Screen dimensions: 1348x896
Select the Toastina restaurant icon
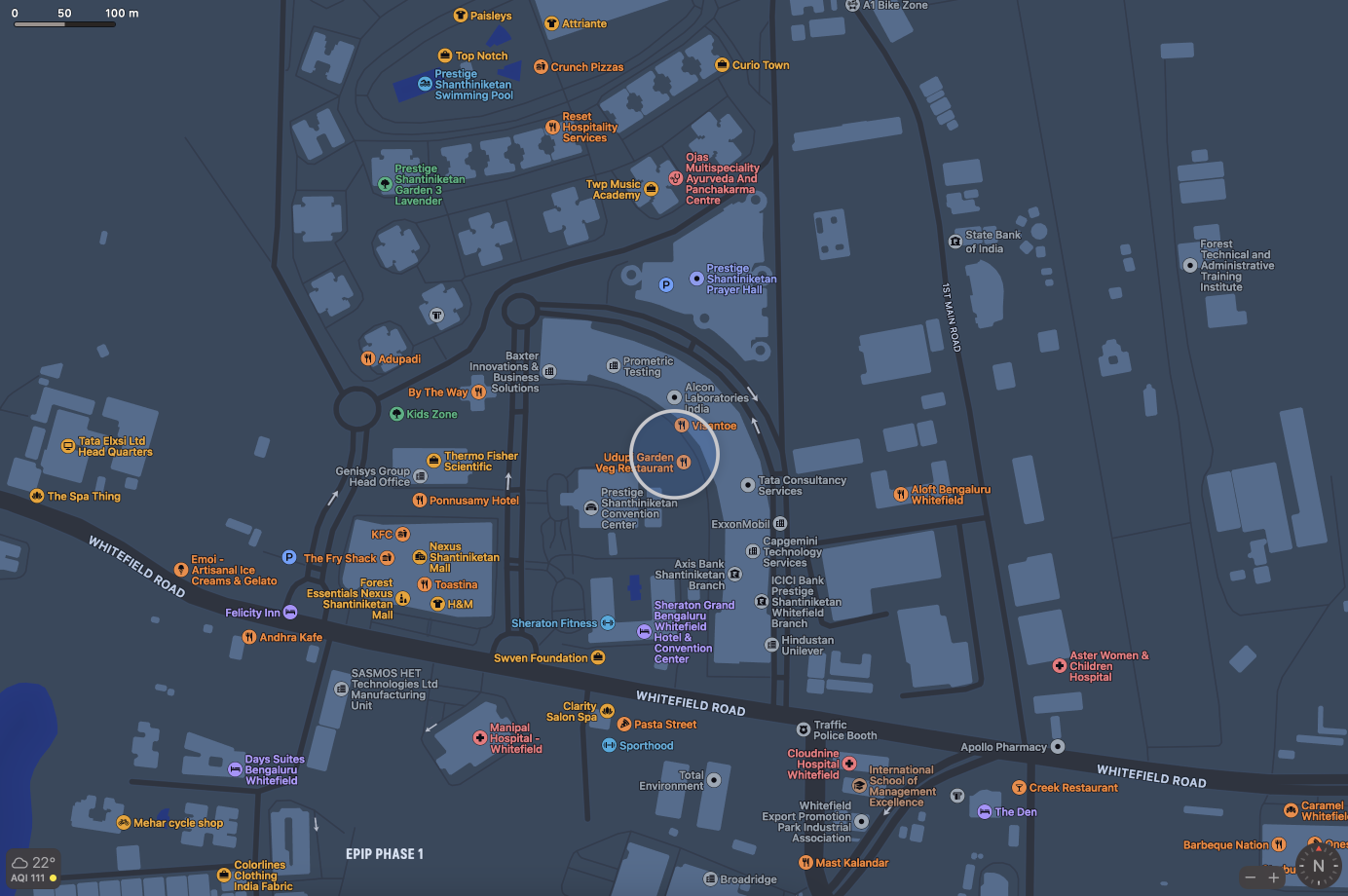pyautogui.click(x=425, y=584)
